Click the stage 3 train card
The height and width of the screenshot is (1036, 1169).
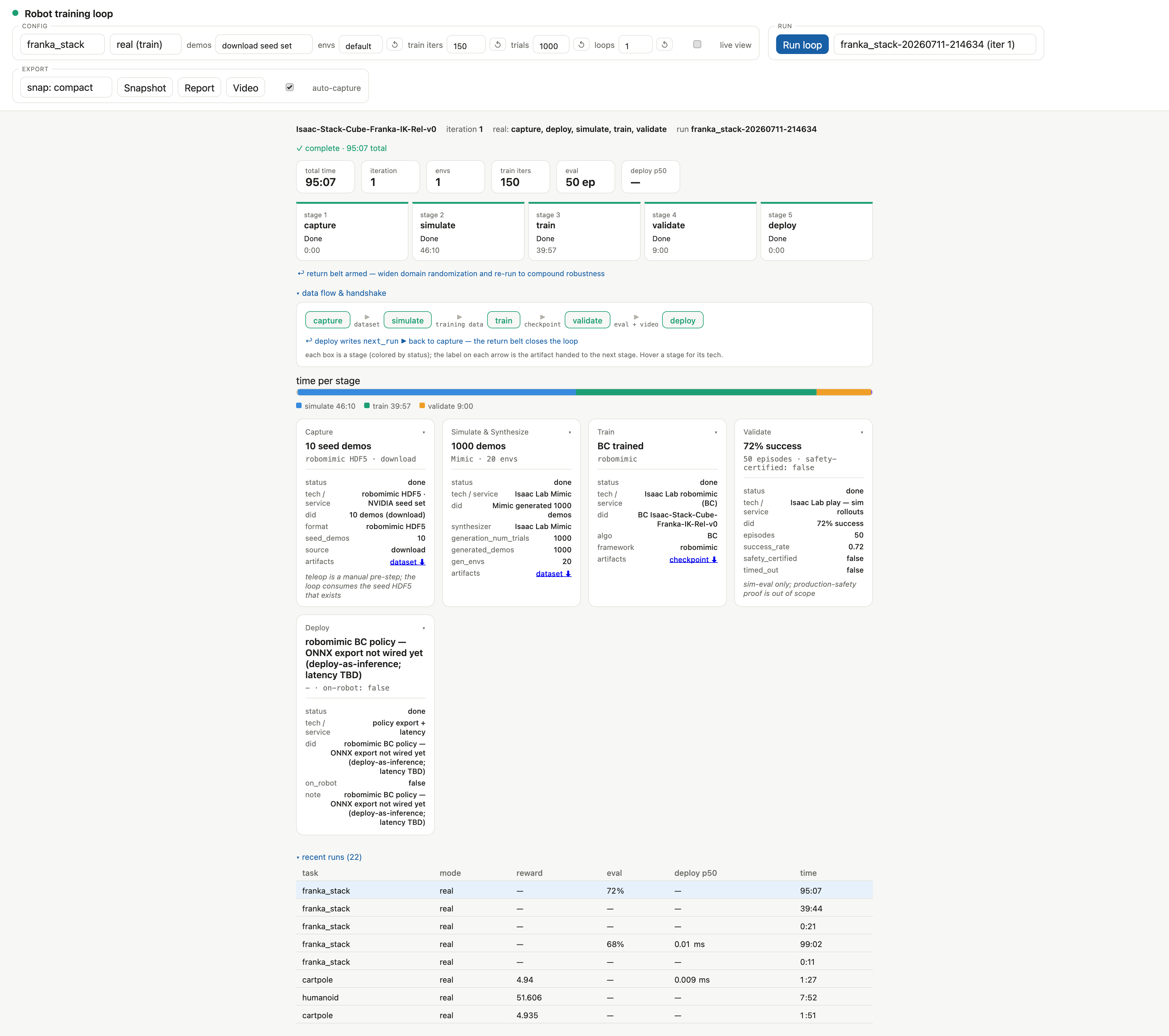(584, 232)
